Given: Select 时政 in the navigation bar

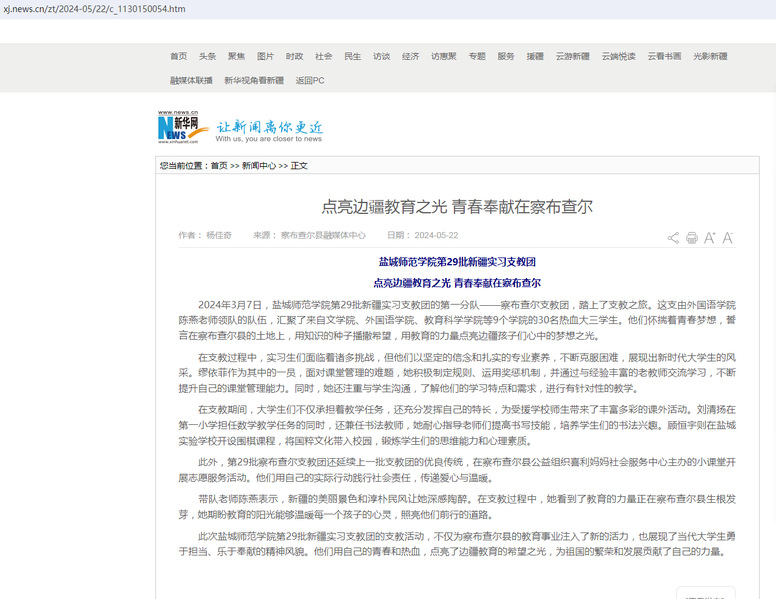Looking at the screenshot, I should pos(294,56).
